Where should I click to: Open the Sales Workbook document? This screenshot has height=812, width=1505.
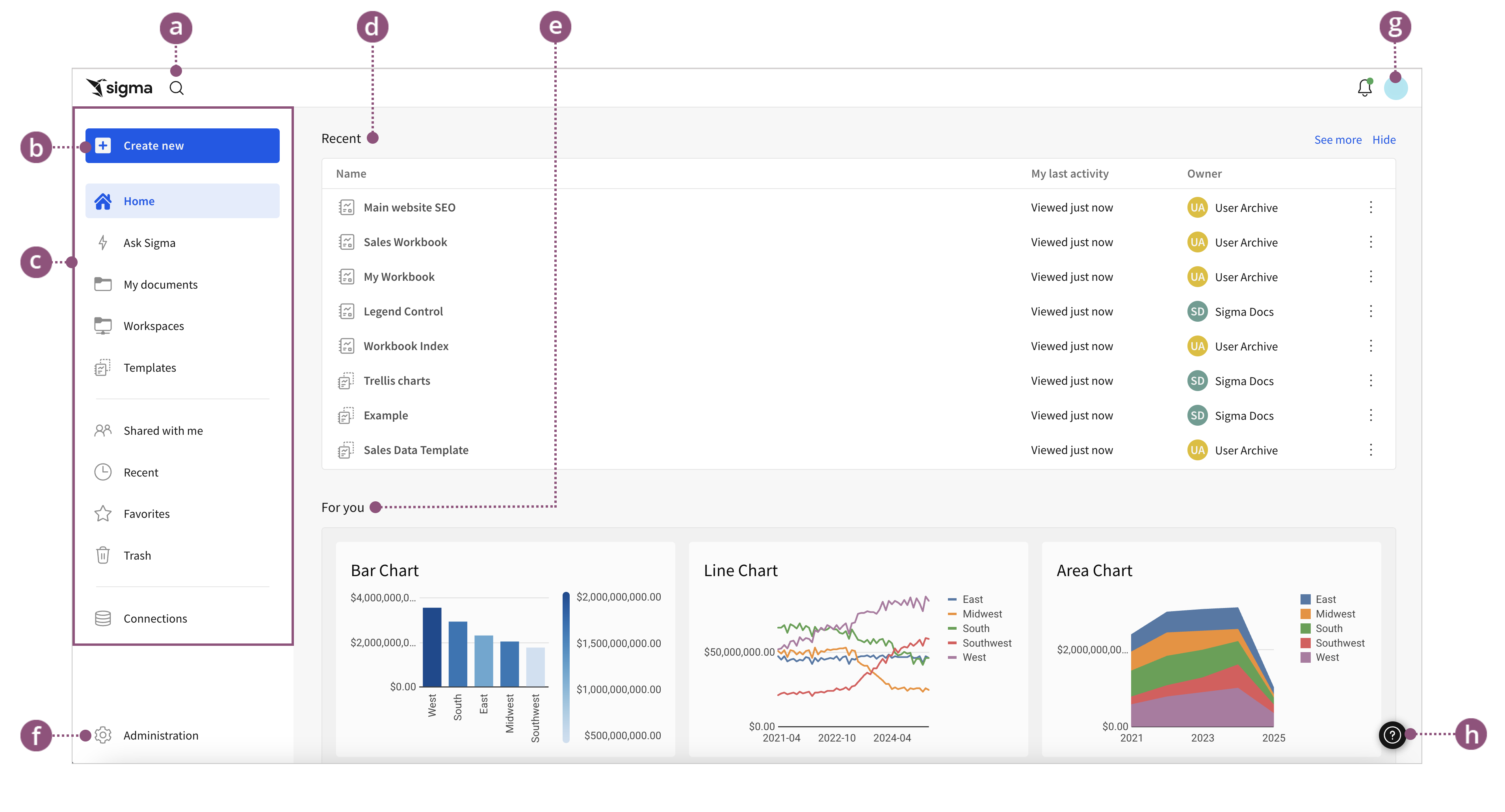click(405, 242)
